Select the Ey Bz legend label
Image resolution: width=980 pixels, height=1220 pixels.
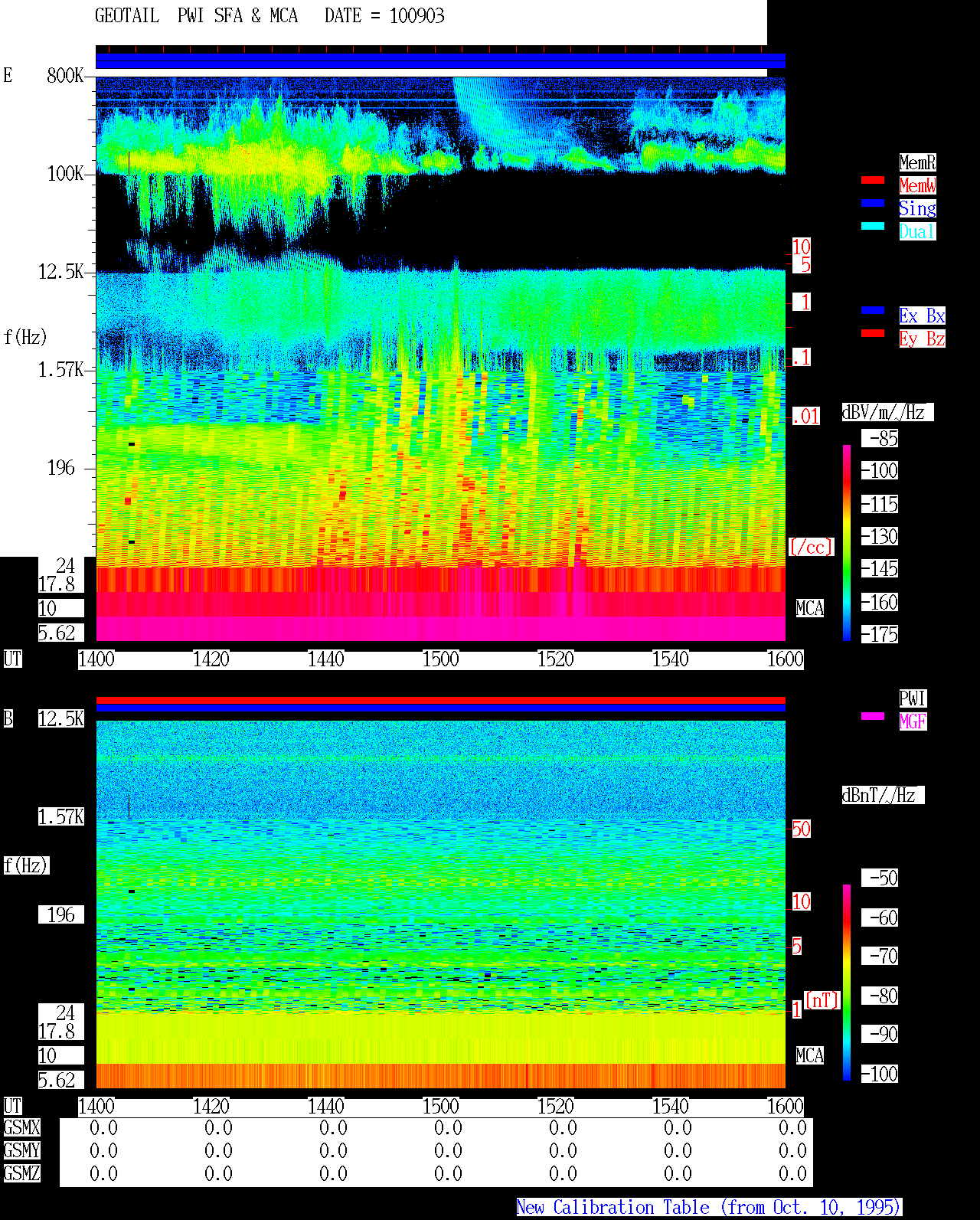coord(922,339)
